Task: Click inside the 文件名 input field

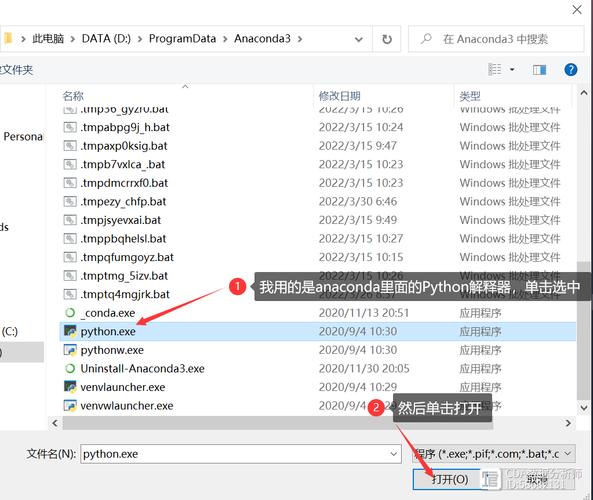Action: click(x=241, y=454)
